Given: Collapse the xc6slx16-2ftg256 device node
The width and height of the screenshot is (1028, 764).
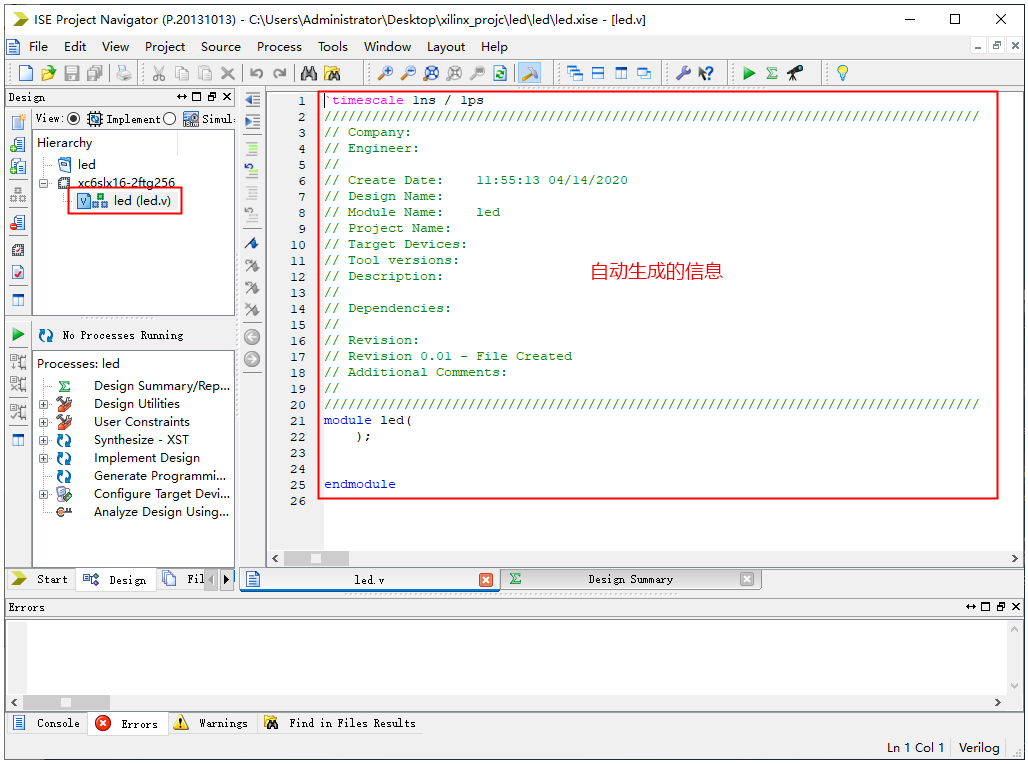Looking at the screenshot, I should [x=44, y=183].
